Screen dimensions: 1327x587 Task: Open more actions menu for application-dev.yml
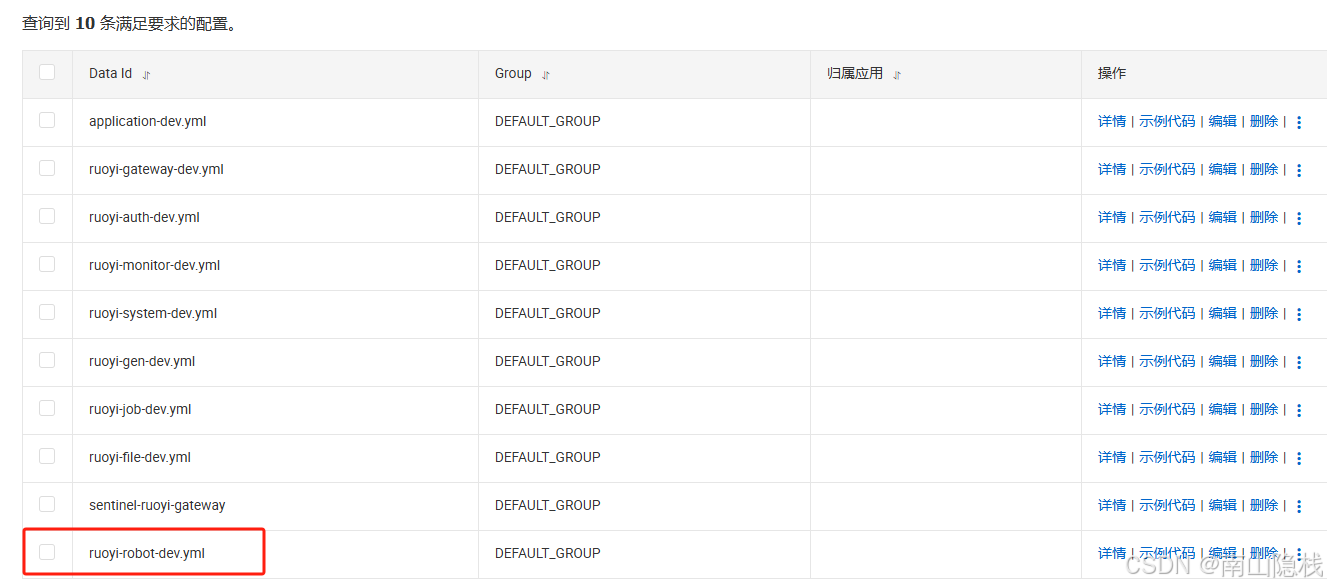click(x=1299, y=122)
